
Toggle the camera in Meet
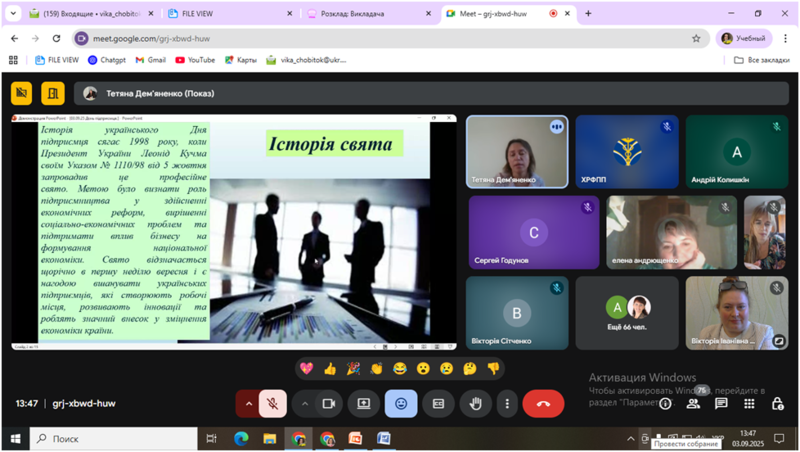(x=329, y=404)
